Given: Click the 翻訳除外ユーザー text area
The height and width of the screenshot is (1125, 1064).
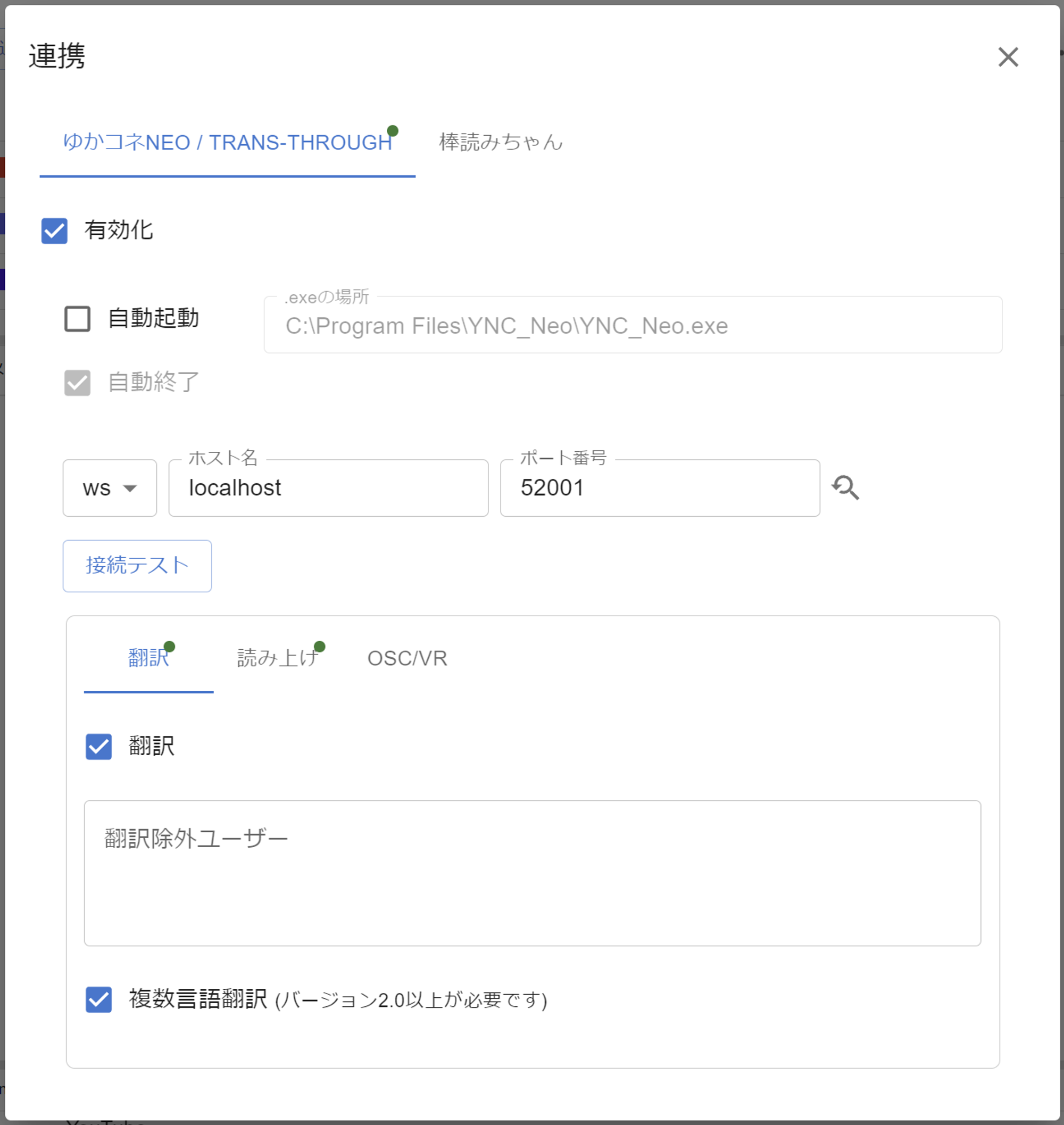Looking at the screenshot, I should 532,874.
